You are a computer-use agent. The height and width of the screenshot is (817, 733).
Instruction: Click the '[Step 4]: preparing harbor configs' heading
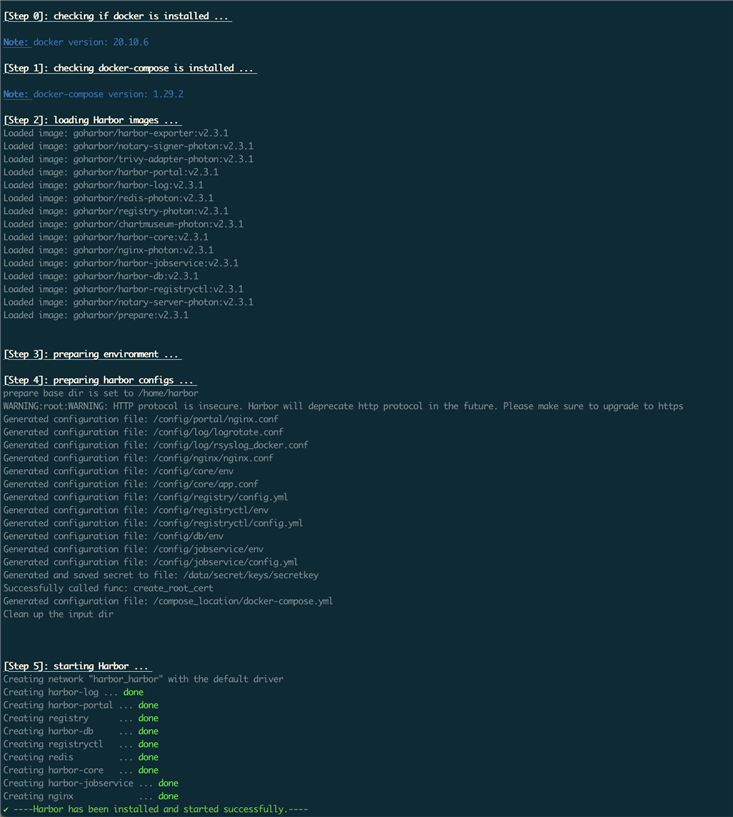pos(100,380)
